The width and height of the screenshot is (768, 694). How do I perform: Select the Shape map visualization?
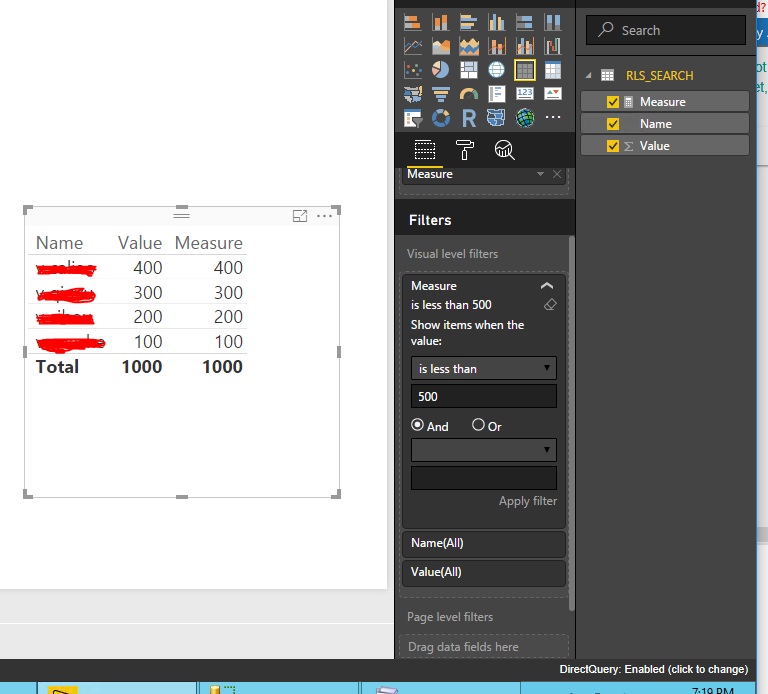point(497,118)
